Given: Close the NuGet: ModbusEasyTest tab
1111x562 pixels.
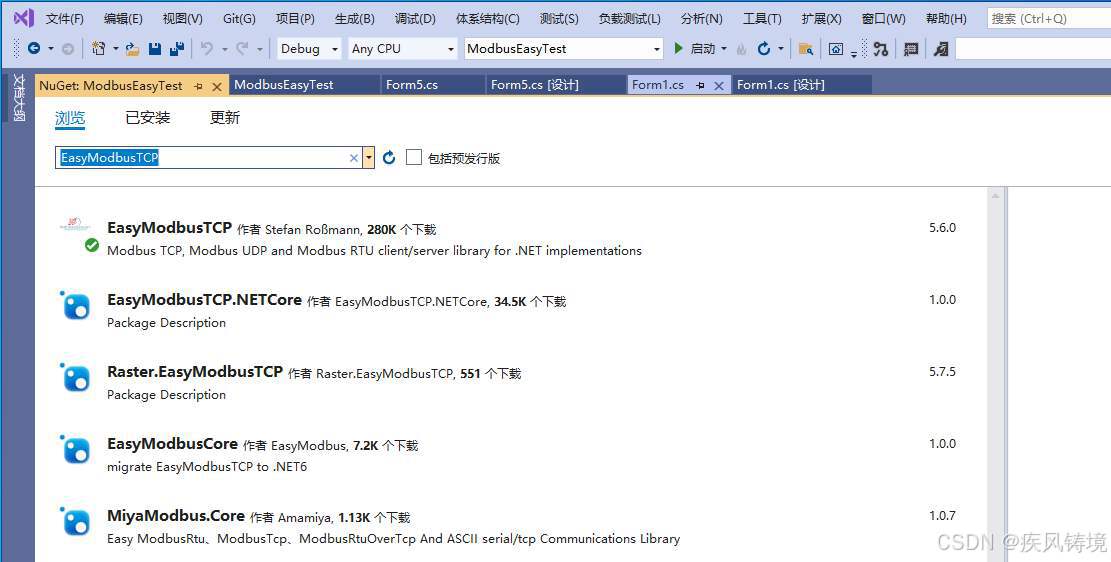Looking at the screenshot, I should (217, 86).
